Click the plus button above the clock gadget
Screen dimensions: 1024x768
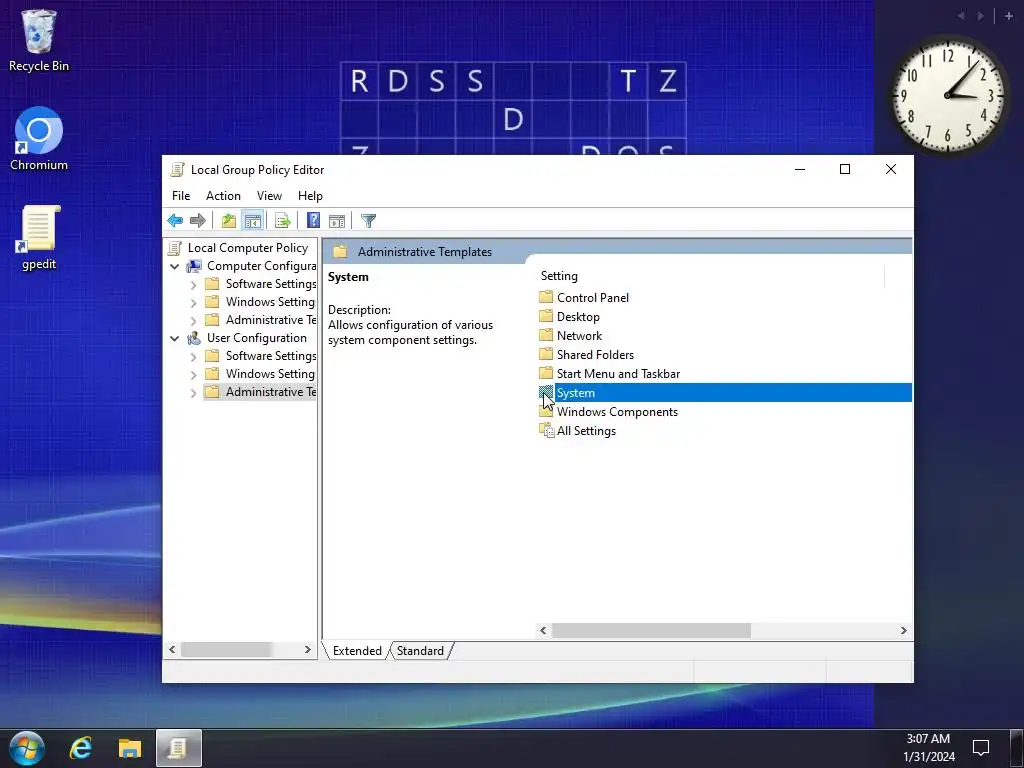click(x=1008, y=16)
